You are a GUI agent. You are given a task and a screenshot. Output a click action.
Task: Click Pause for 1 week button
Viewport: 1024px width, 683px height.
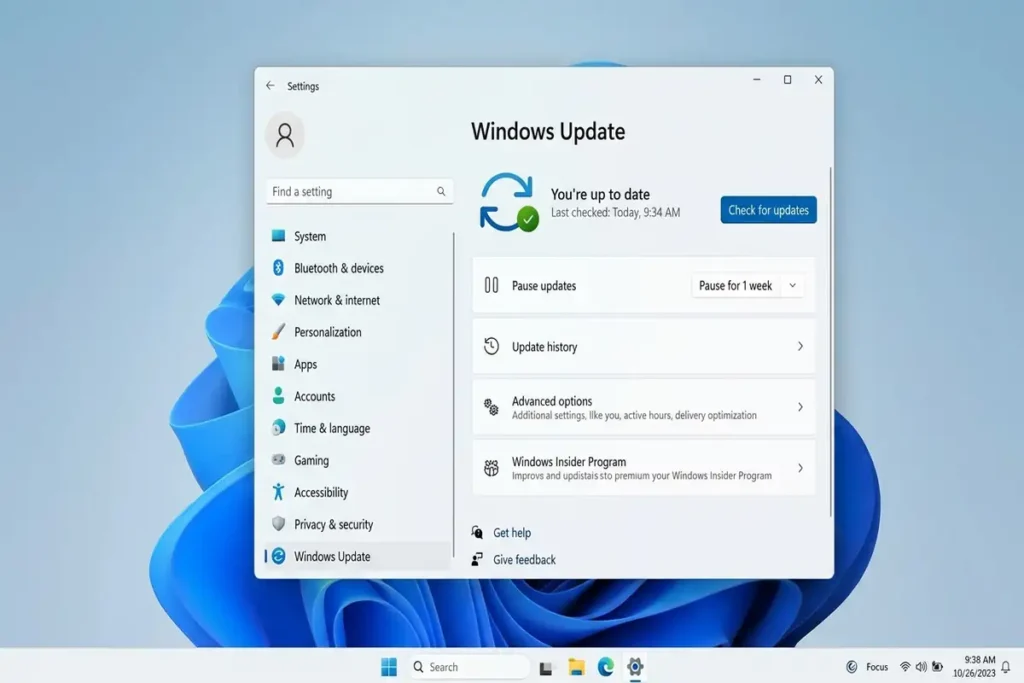pos(735,285)
